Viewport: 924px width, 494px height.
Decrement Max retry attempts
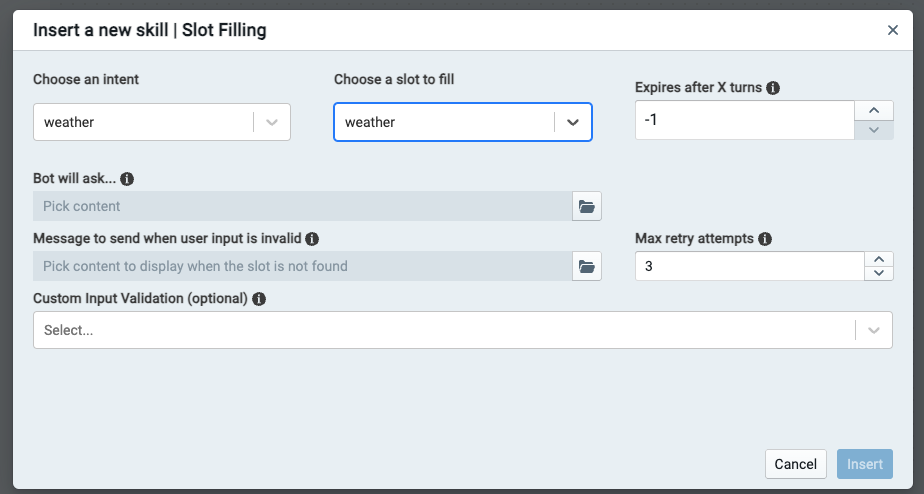click(879, 273)
